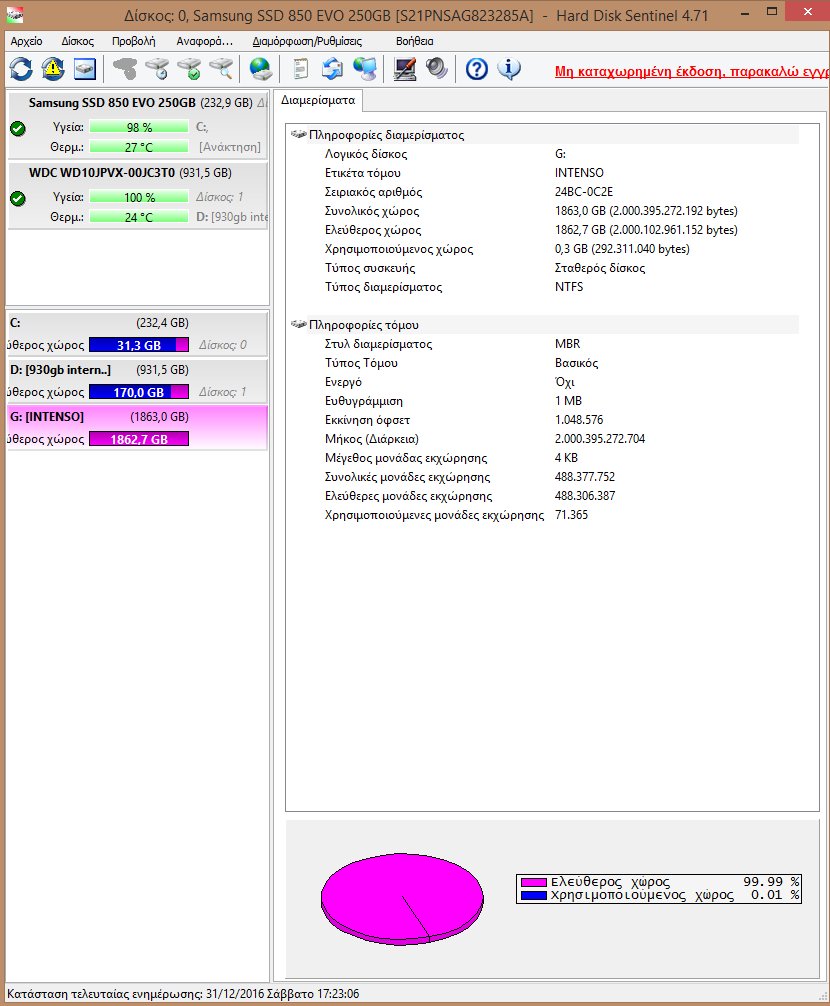
Task: Click the Σταθερός δίσκος device type value
Action: [600, 268]
